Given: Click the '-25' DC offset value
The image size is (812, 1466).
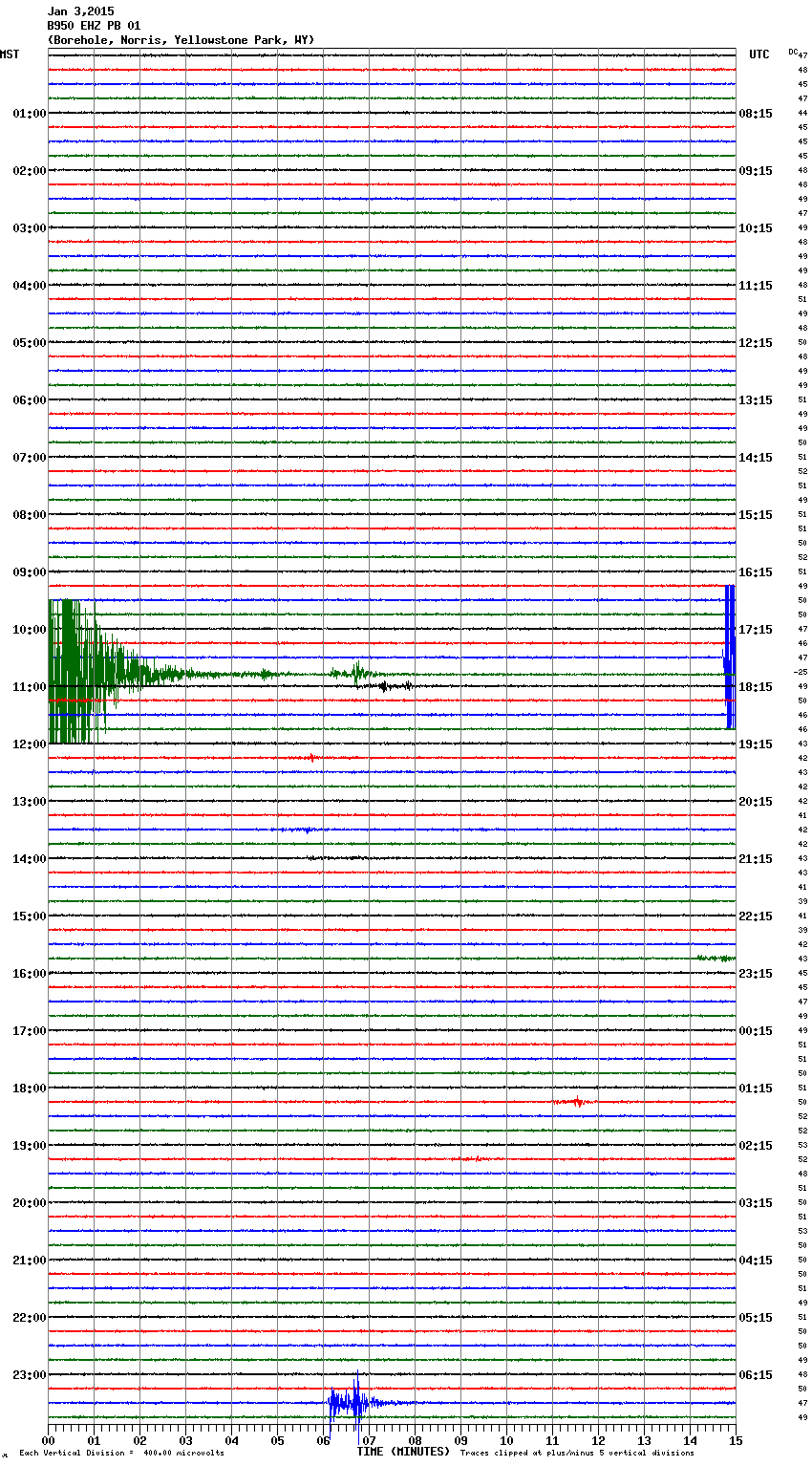Looking at the screenshot, I should pos(801,672).
